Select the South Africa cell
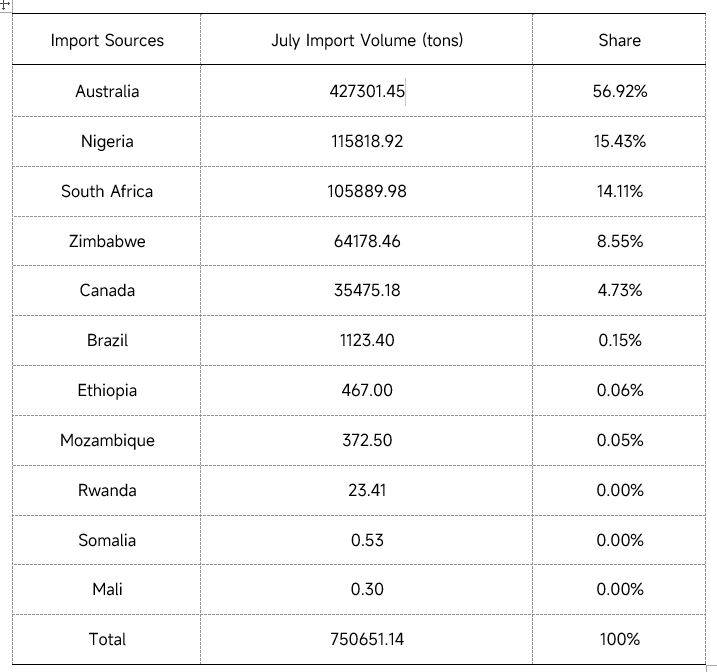Image resolution: width=717 pixels, height=672 pixels. tap(107, 191)
